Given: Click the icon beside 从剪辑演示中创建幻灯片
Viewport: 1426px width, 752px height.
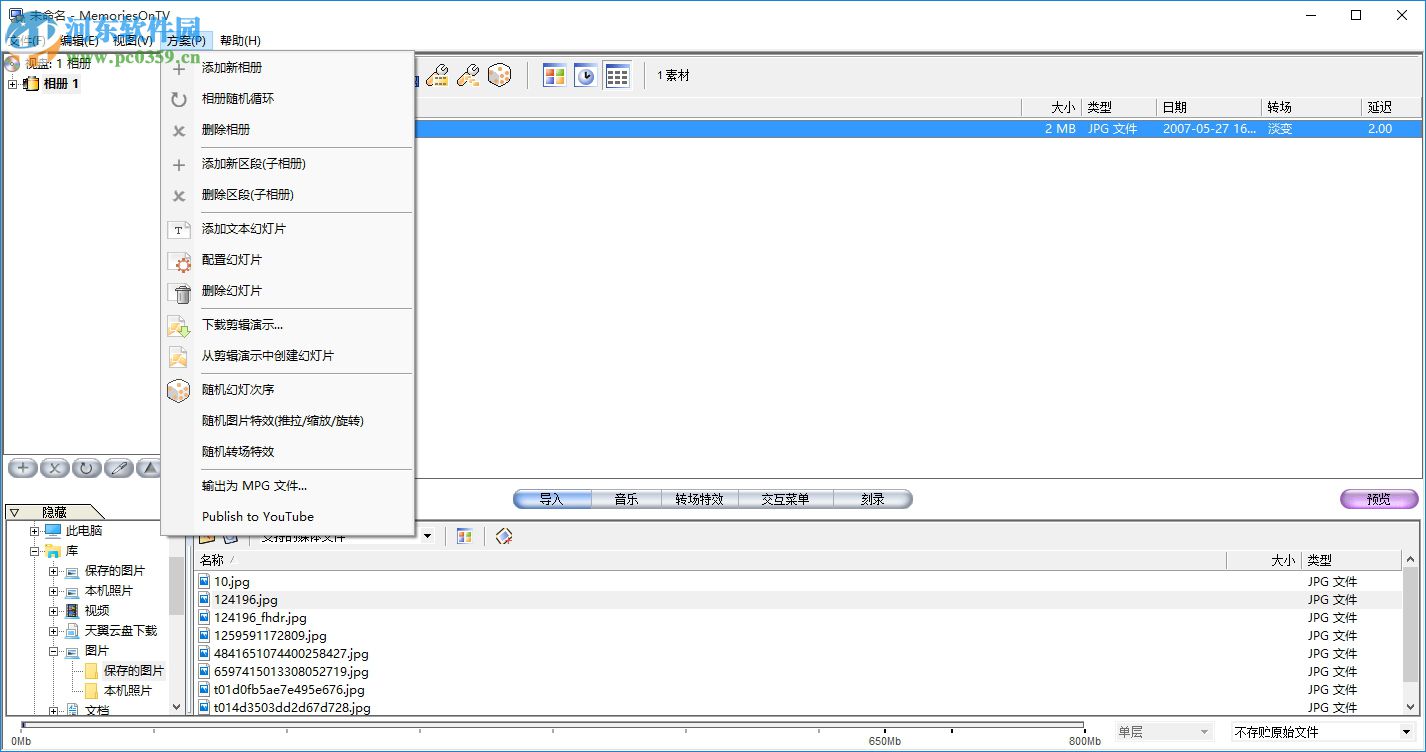Looking at the screenshot, I should [x=178, y=356].
